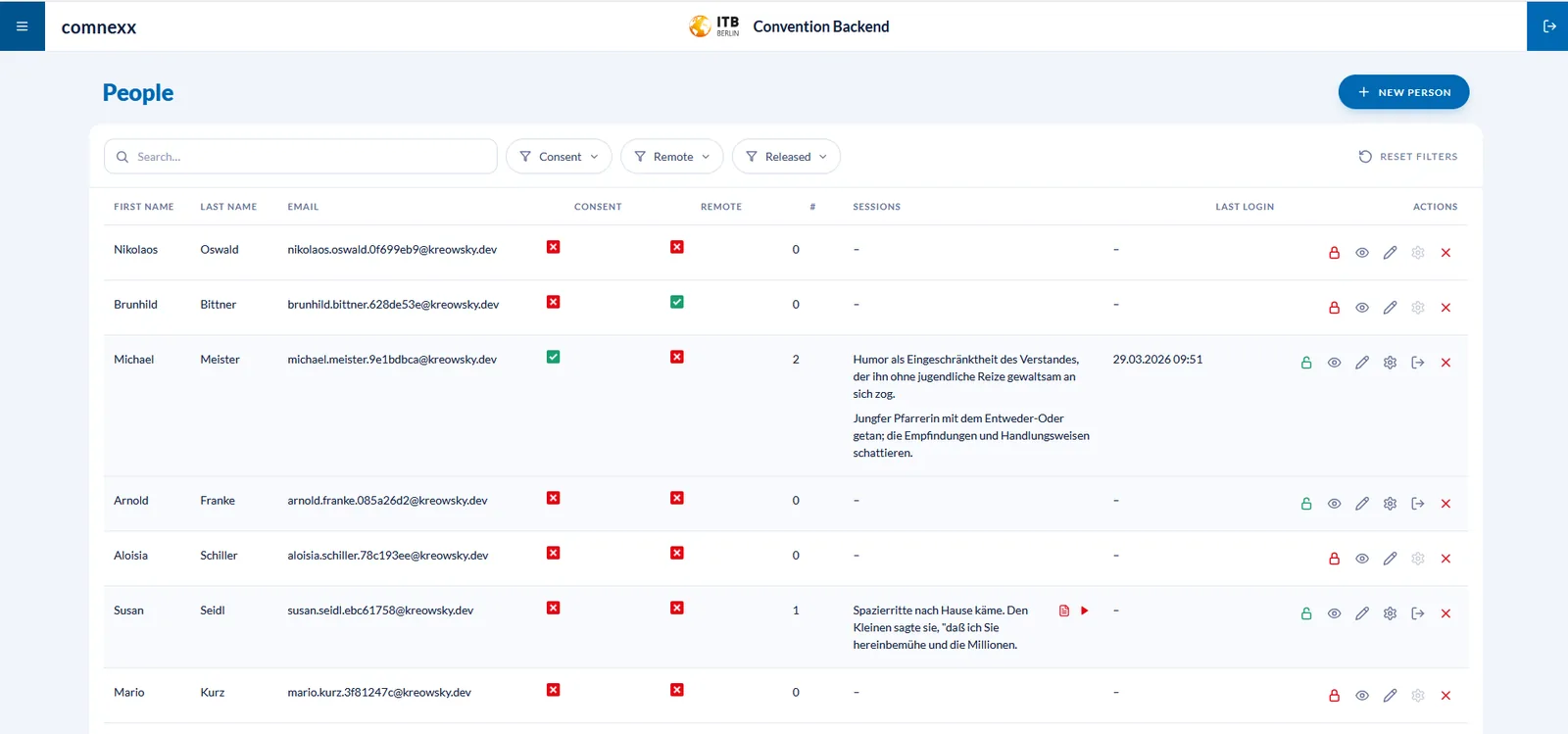Screen dimensions: 1568x734
Task: Click the logout icon in the top bar
Action: [1548, 26]
